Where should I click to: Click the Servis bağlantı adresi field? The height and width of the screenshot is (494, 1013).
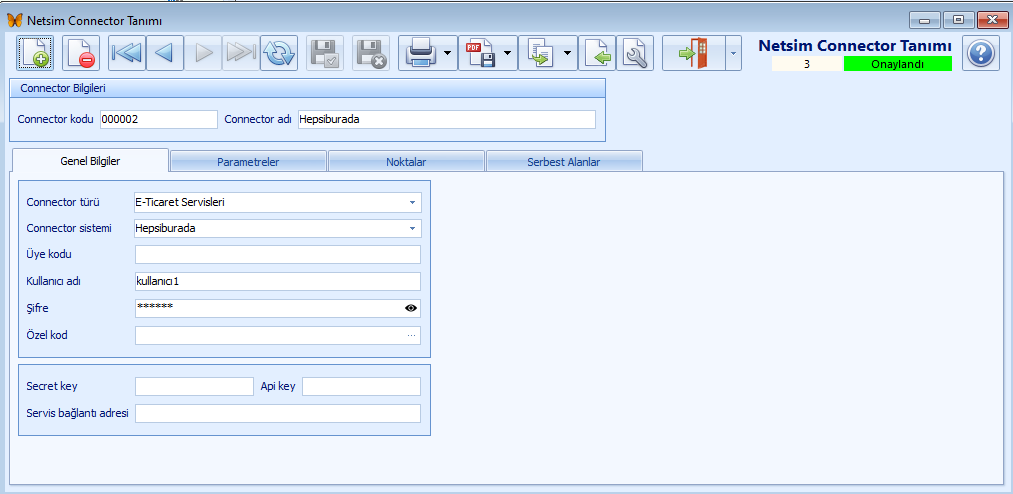[x=278, y=413]
